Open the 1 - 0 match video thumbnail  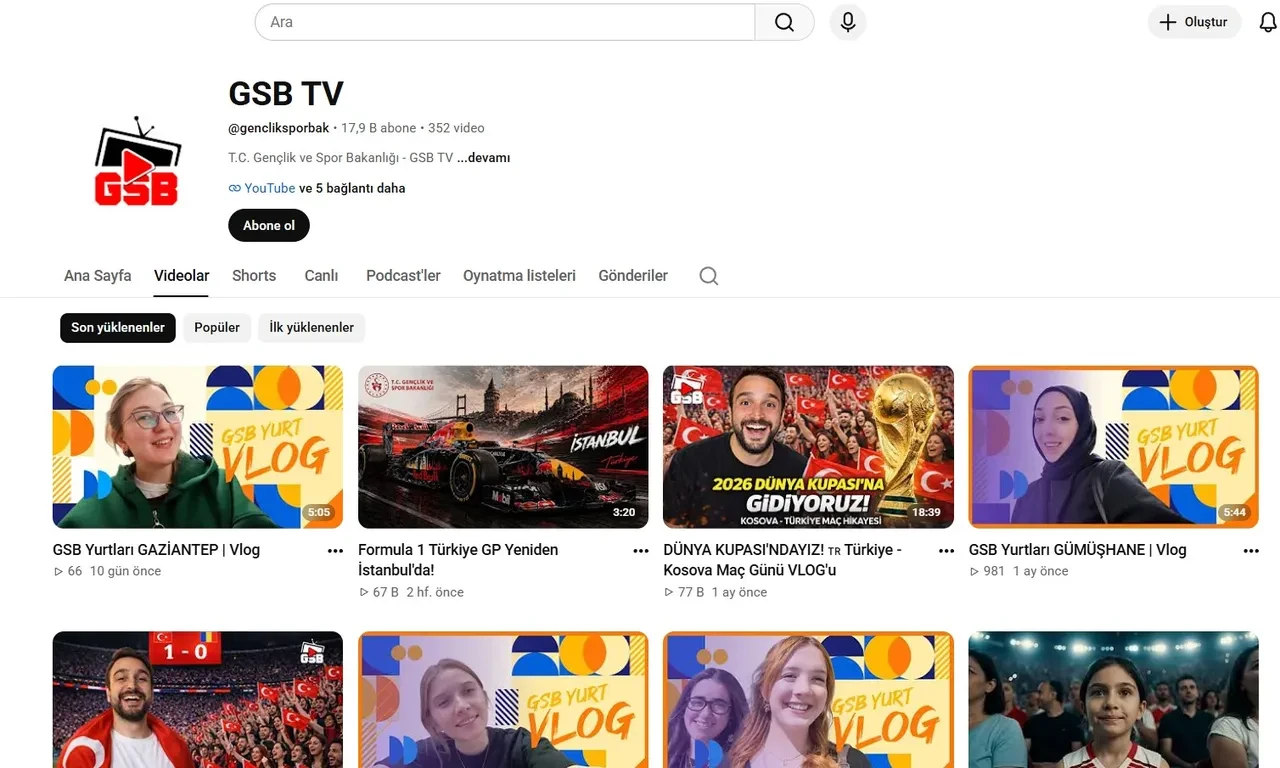click(198, 700)
